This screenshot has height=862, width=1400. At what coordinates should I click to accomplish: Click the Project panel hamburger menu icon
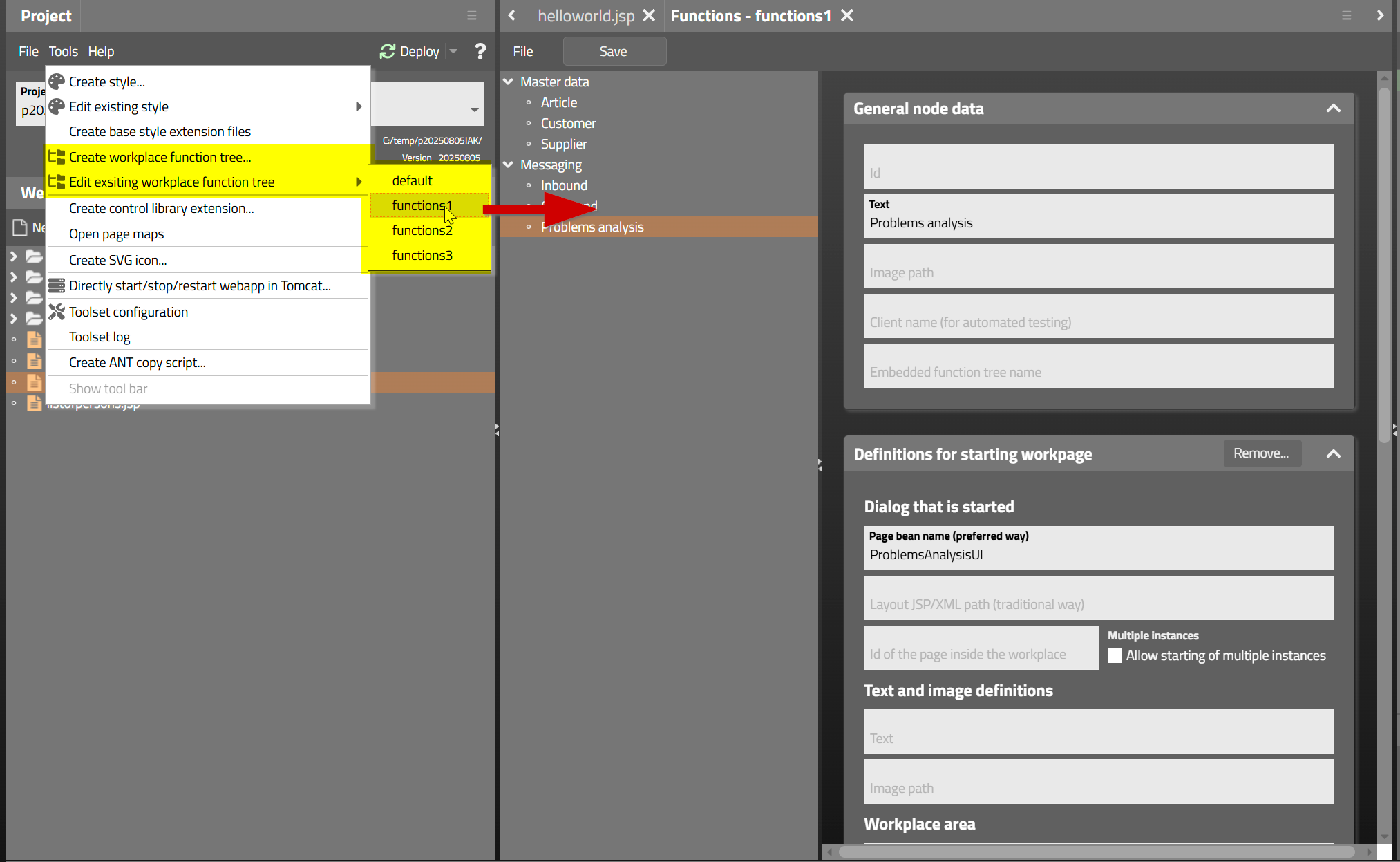[x=472, y=15]
